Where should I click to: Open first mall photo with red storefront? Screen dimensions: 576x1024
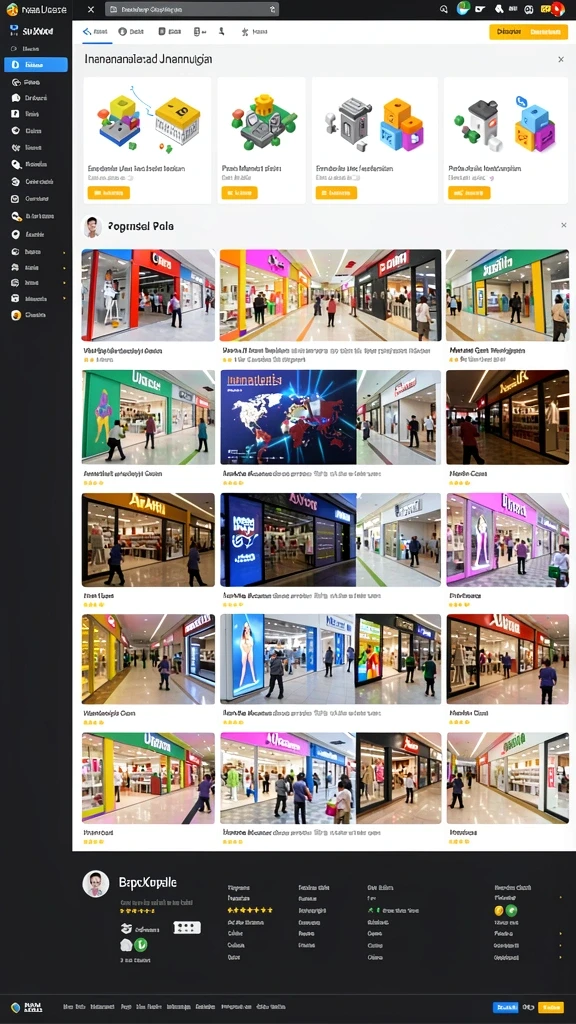(x=148, y=295)
